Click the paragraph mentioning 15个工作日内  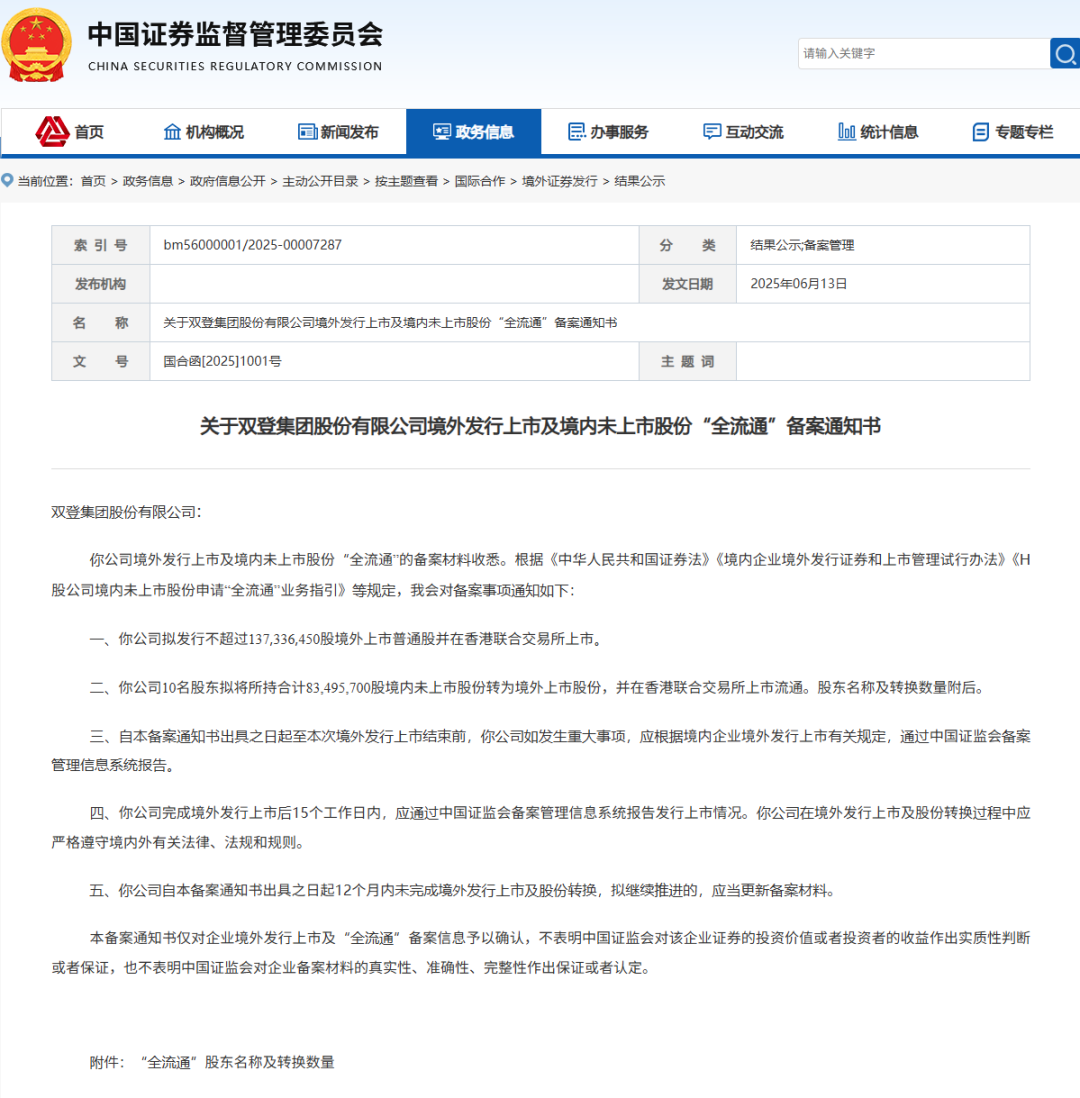pyautogui.click(x=541, y=828)
